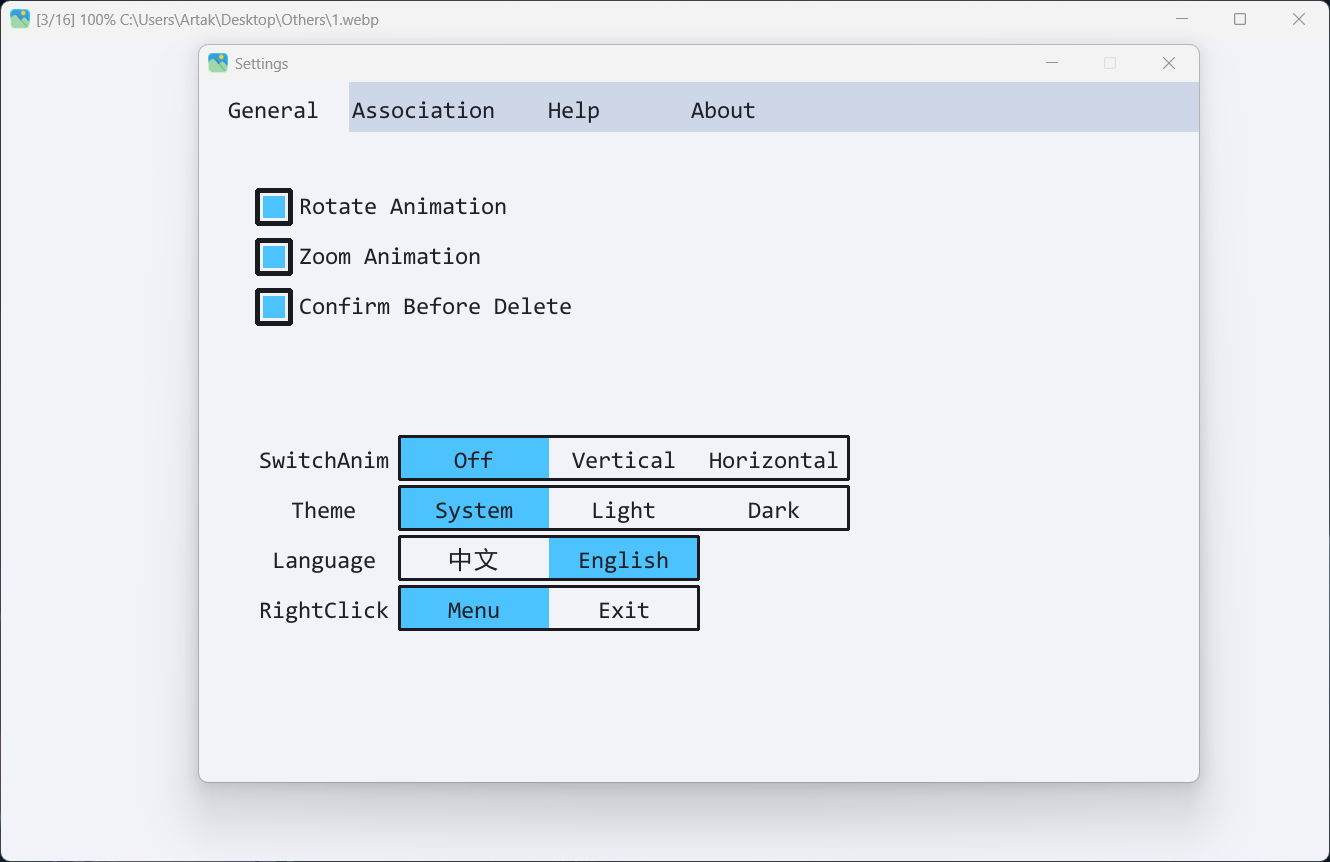
Task: Go to the About tab
Action: pos(722,110)
